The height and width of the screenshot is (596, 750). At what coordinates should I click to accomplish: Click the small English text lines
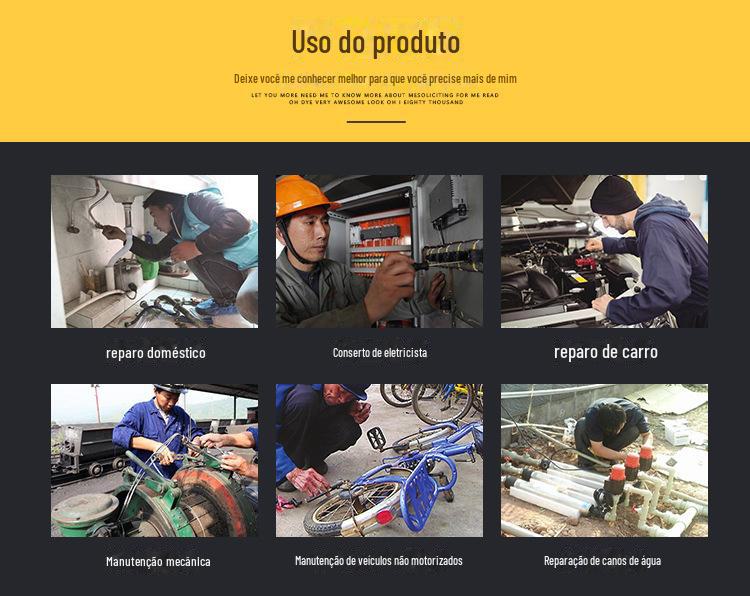[375, 99]
